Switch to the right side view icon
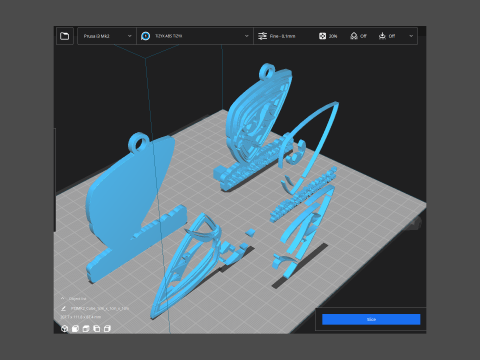 [x=107, y=329]
